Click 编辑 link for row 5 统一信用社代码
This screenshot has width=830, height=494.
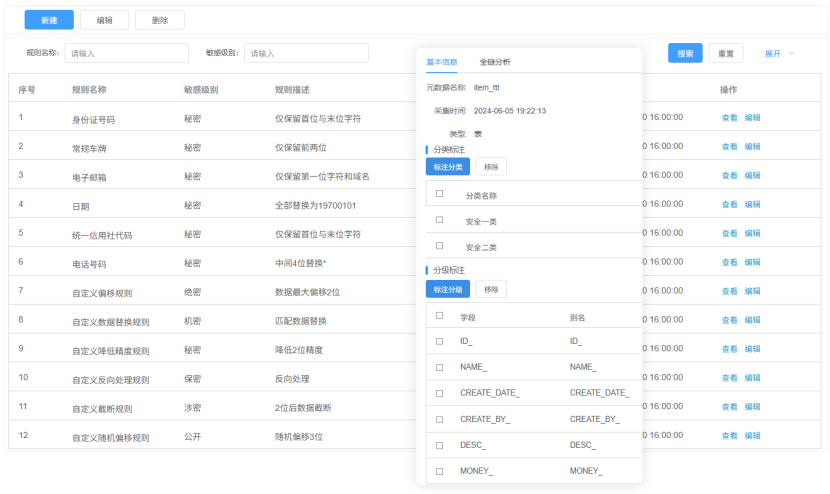pyautogui.click(x=752, y=233)
